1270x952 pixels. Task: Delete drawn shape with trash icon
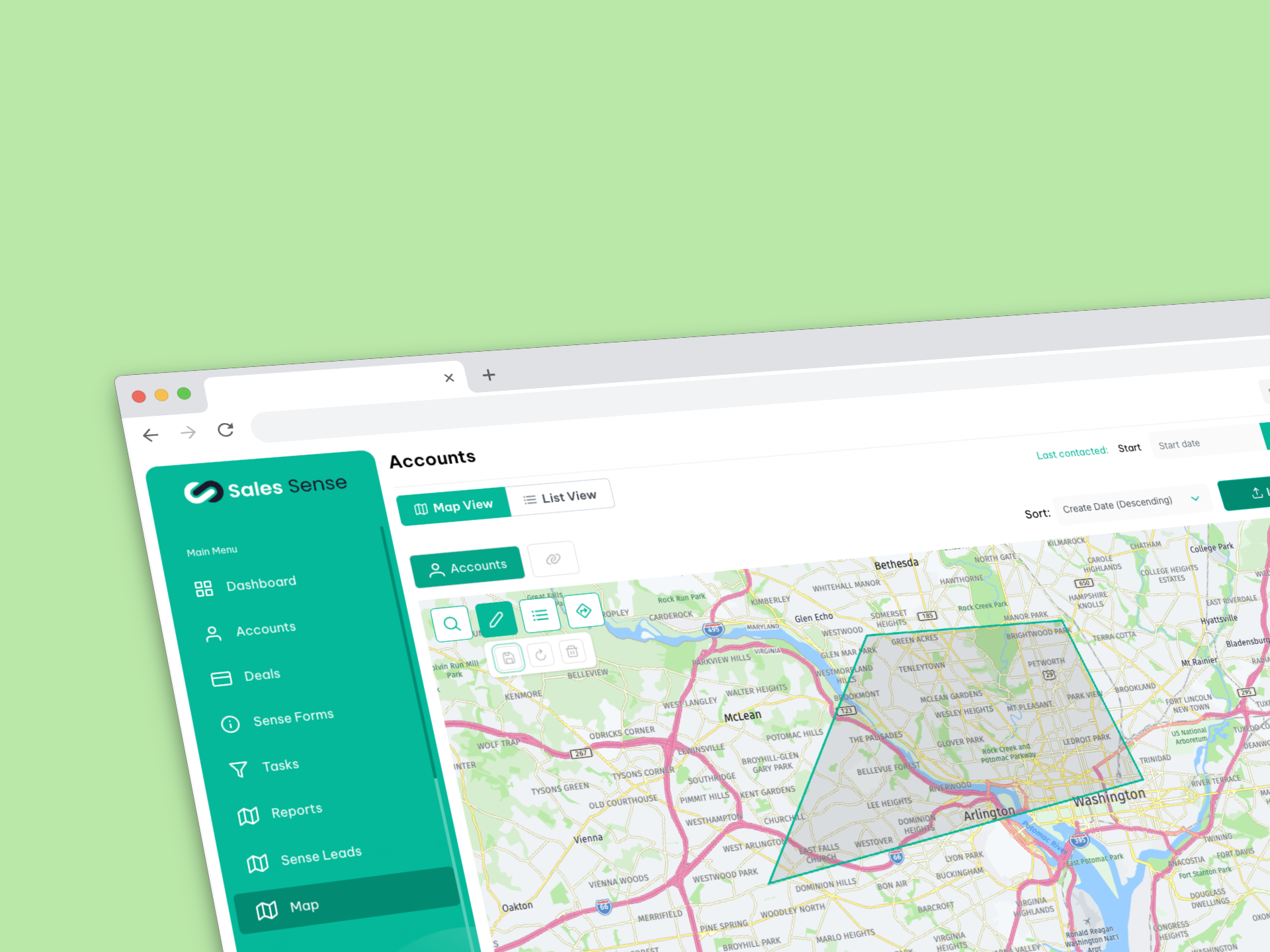click(x=572, y=651)
